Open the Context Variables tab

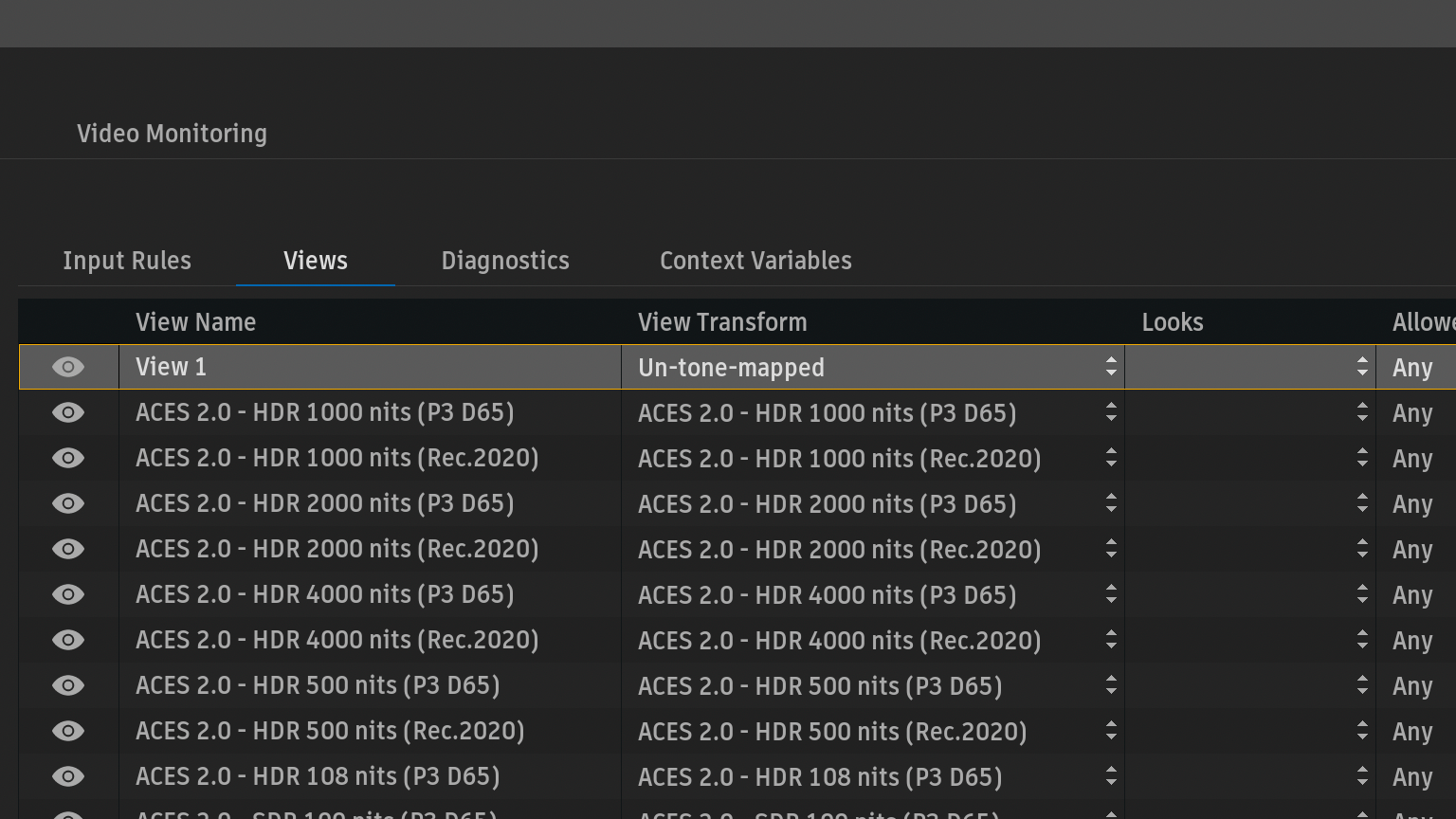(755, 261)
